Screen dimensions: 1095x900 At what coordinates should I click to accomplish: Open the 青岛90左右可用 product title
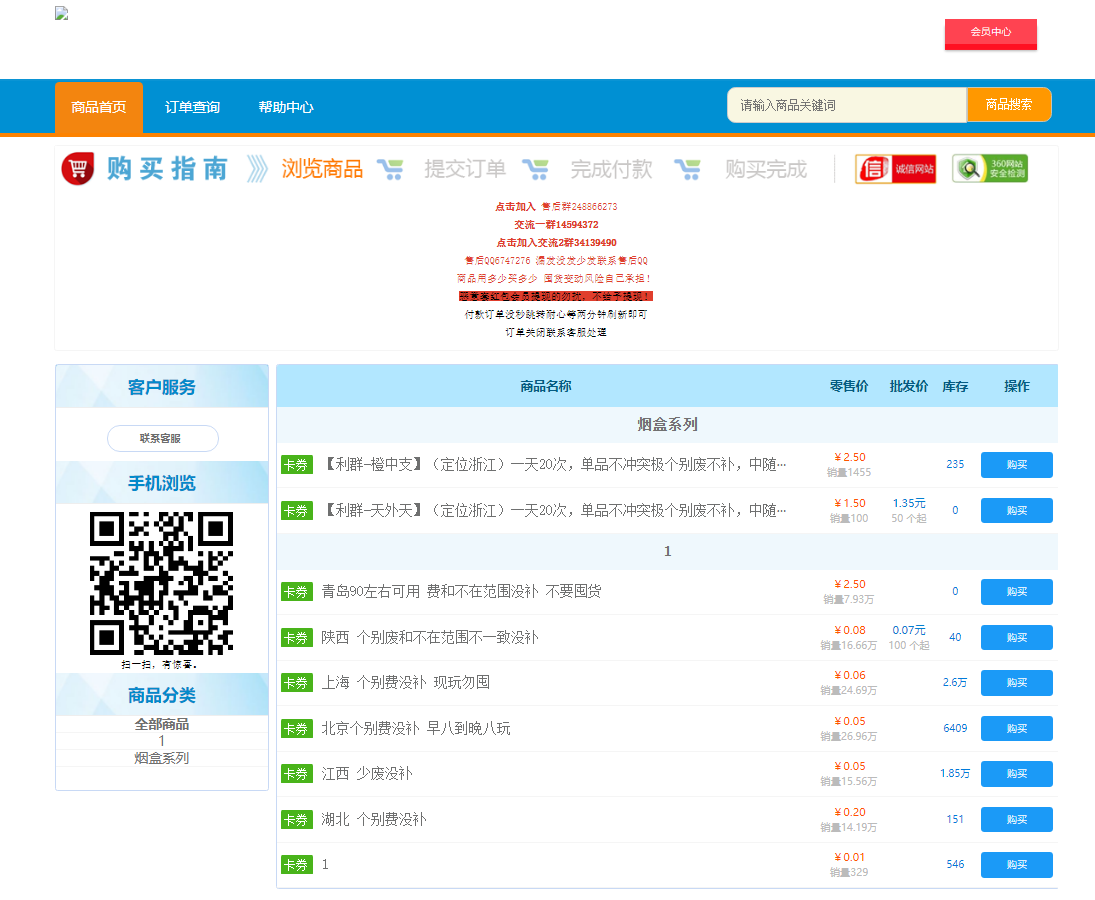pos(461,592)
